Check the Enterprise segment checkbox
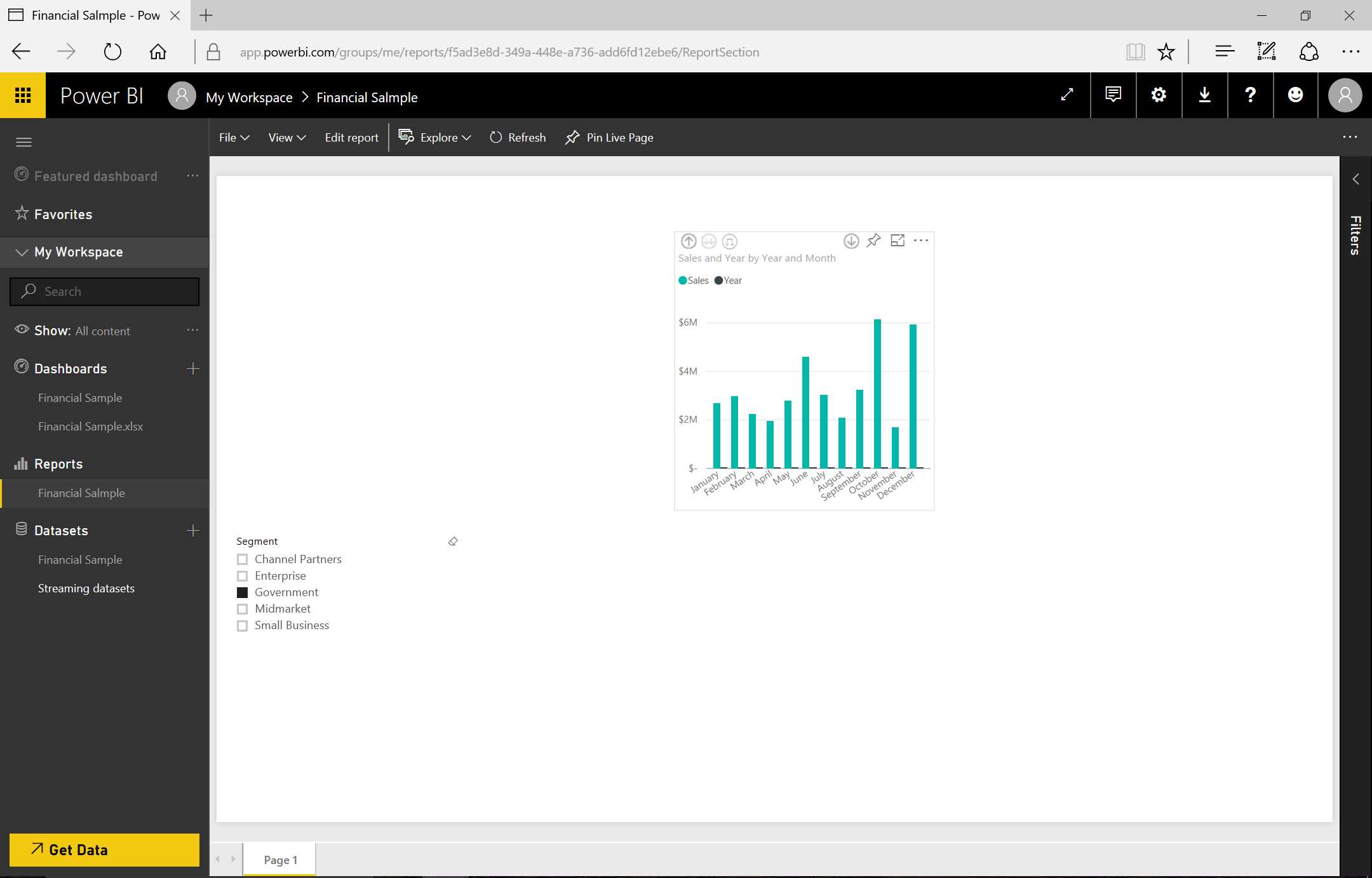Viewport: 1372px width, 878px height. pos(243,576)
